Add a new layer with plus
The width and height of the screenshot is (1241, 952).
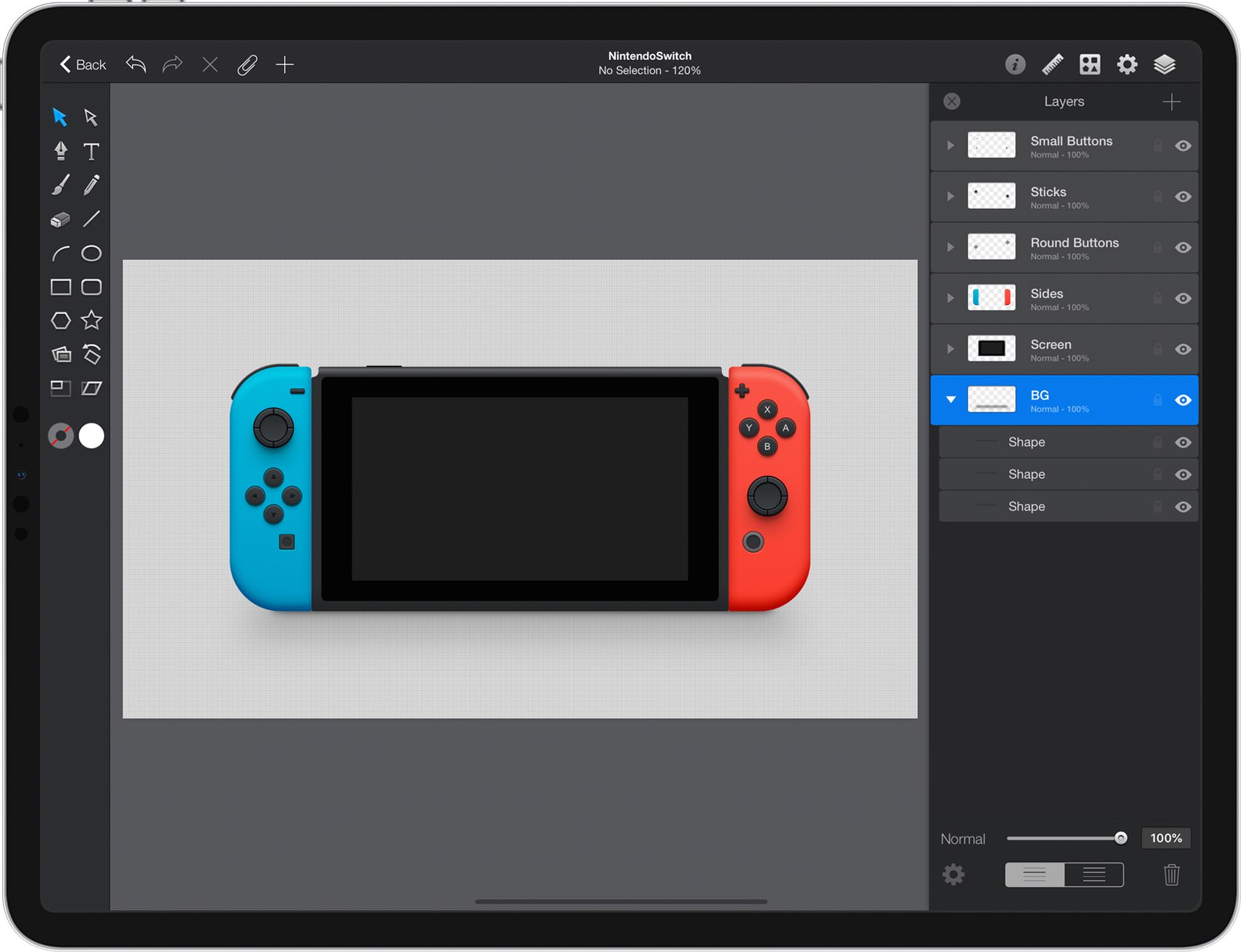pyautogui.click(x=1171, y=101)
